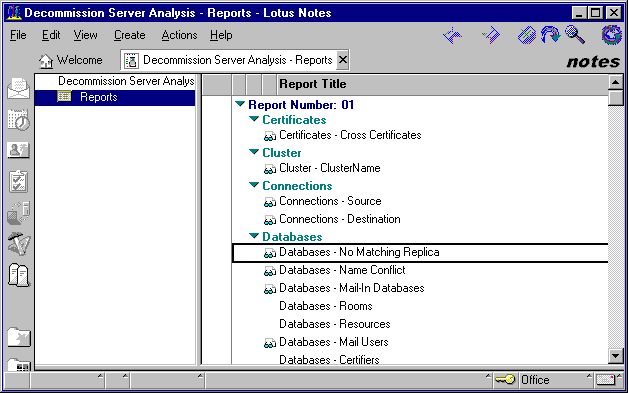Open the Edit menu
628x393 pixels.
pos(51,35)
